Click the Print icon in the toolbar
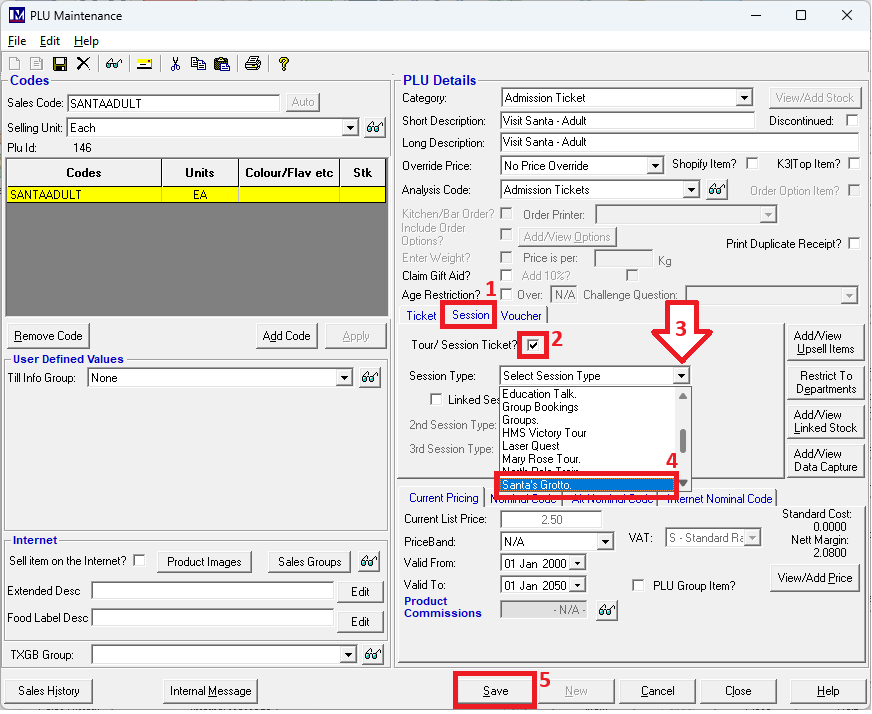Screen dimensions: 872x714 [253, 64]
